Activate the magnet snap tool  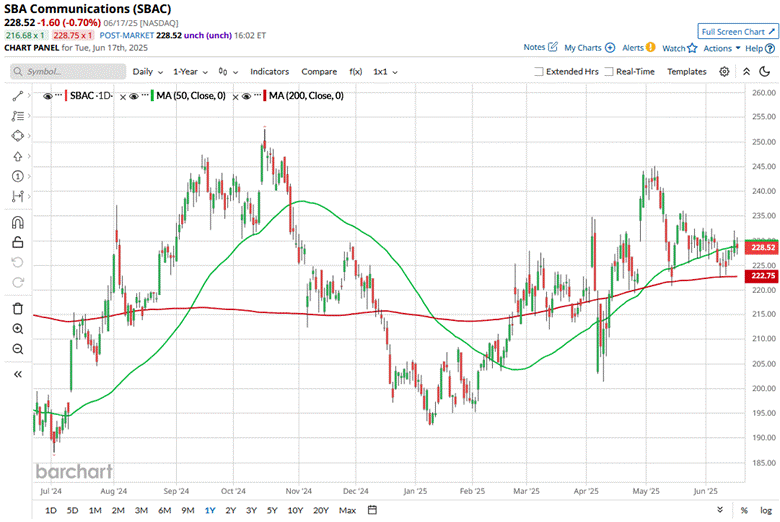[17, 222]
